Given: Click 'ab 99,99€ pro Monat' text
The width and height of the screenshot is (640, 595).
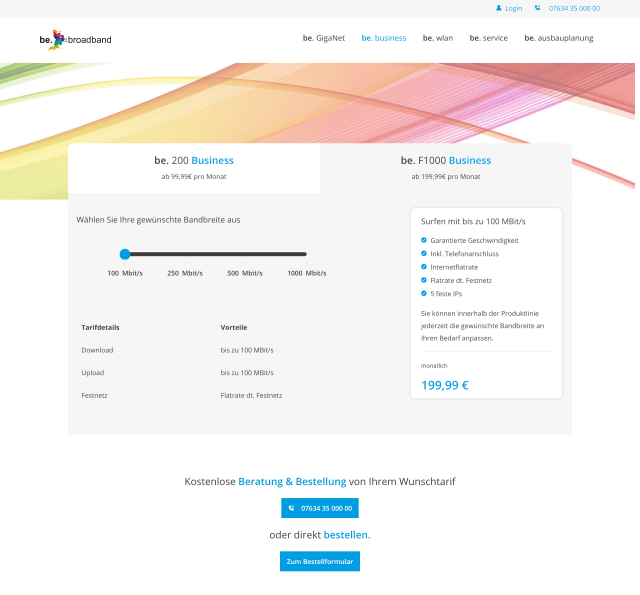Looking at the screenshot, I should 194,177.
